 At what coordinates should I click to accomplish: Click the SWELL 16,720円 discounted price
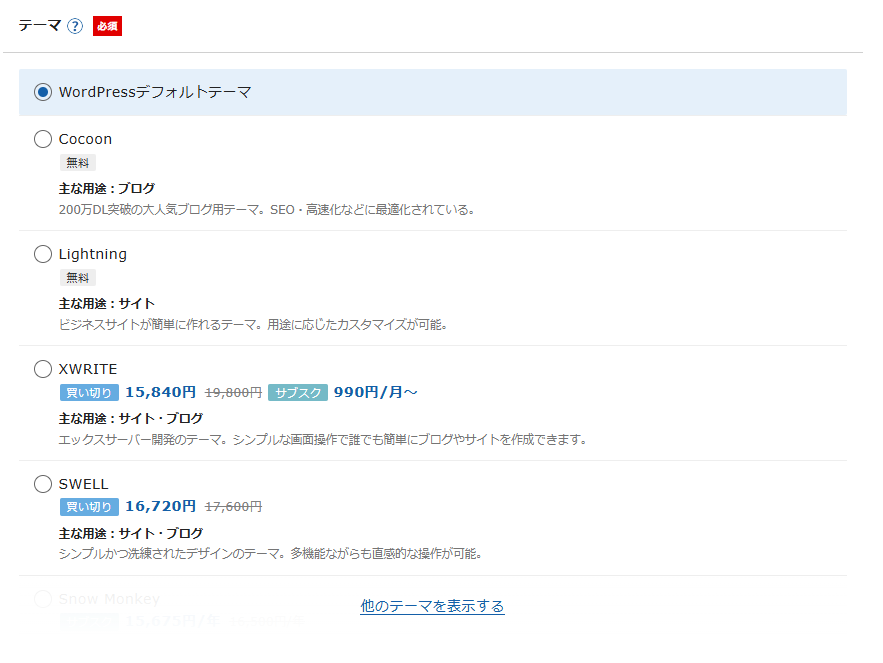point(160,507)
